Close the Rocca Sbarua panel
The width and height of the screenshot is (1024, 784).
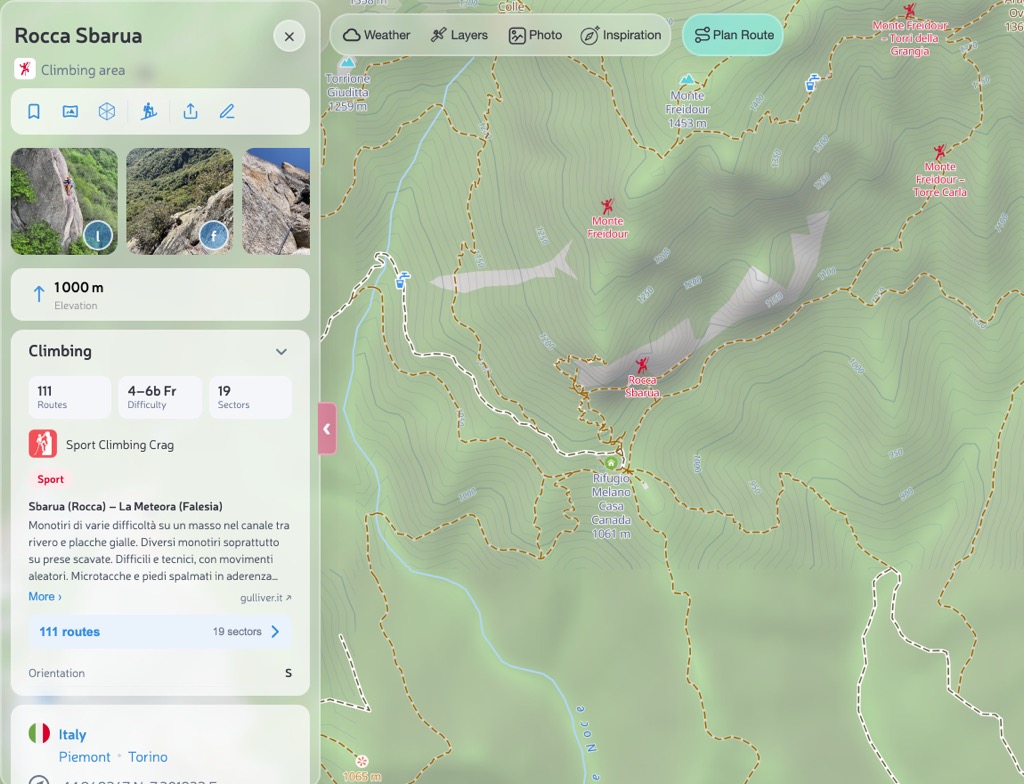click(289, 37)
